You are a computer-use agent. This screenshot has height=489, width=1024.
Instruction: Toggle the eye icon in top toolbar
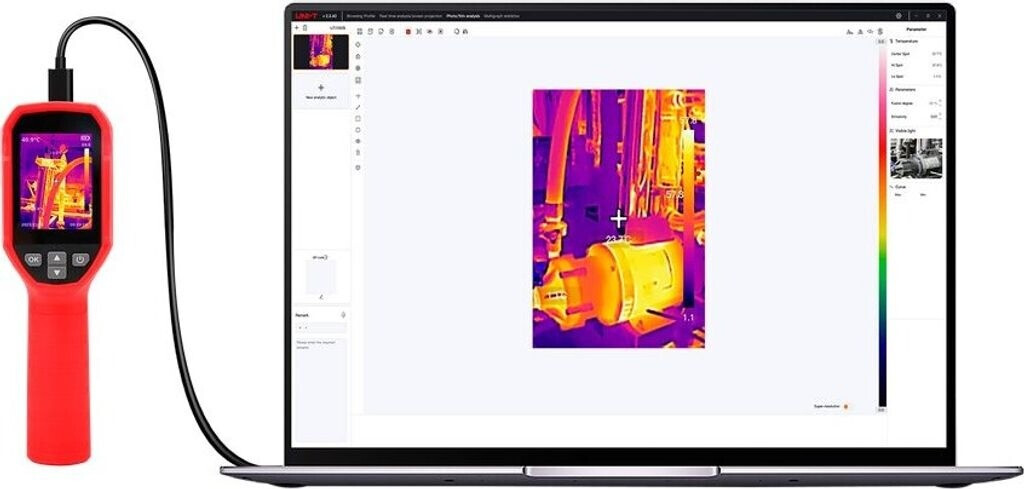pos(430,32)
